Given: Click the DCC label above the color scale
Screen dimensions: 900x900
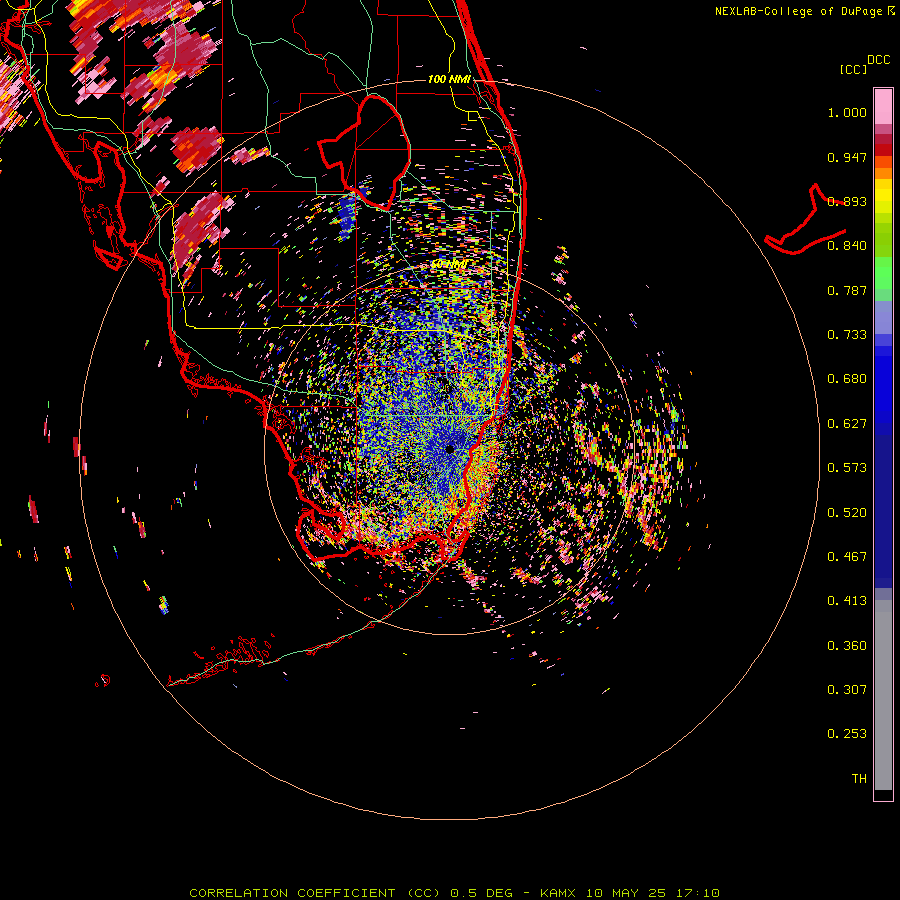Looking at the screenshot, I should coord(878,60).
